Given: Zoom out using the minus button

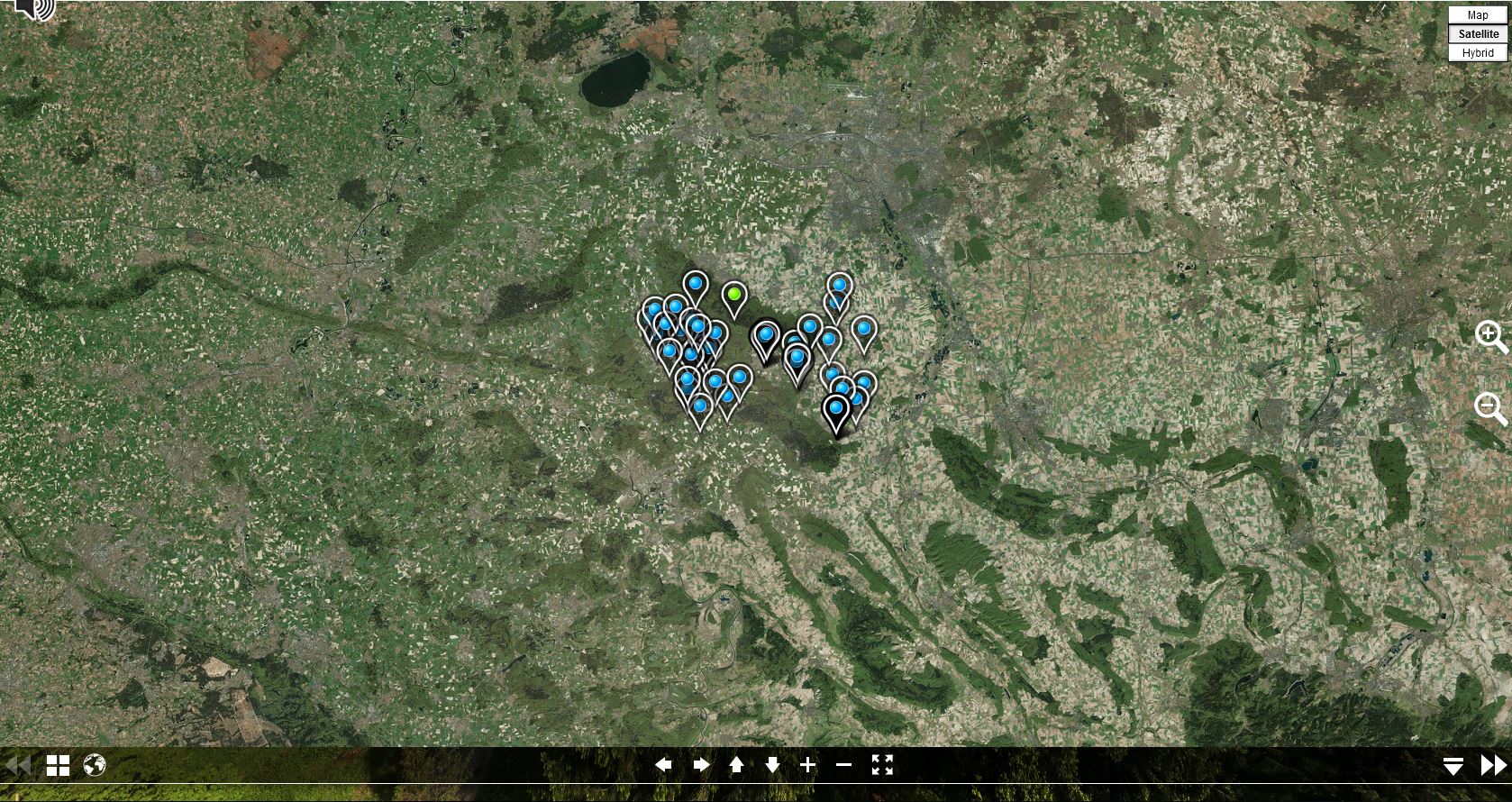Looking at the screenshot, I should (843, 765).
